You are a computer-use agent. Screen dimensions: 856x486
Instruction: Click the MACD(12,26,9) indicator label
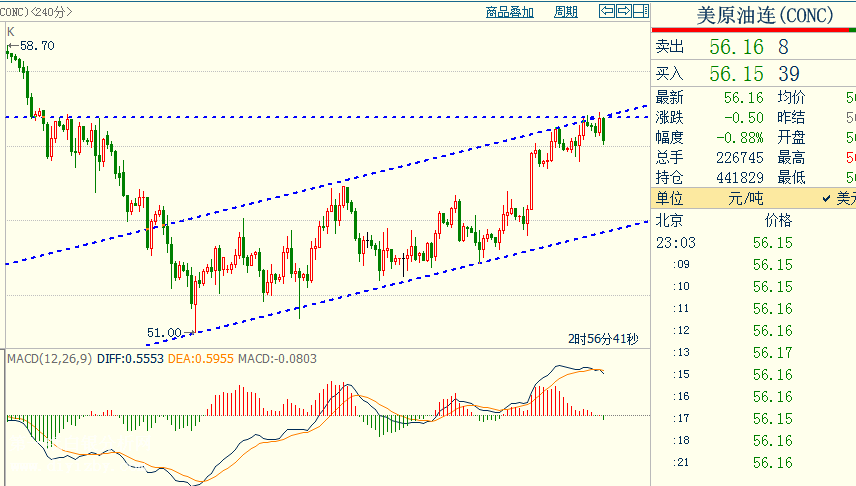tap(49, 358)
